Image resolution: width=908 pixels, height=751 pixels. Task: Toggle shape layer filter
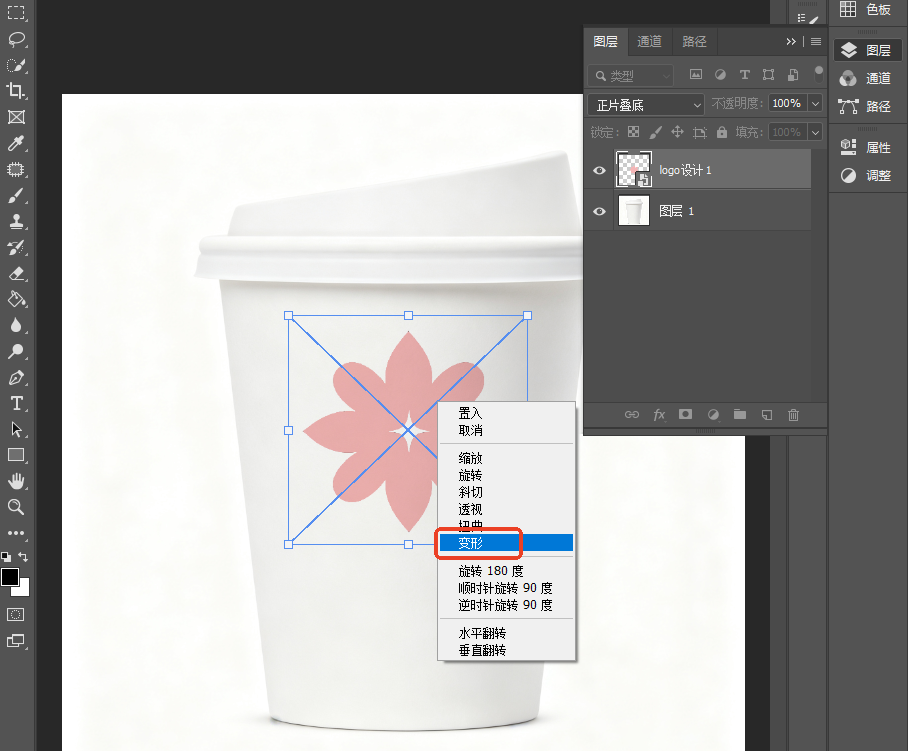(768, 75)
